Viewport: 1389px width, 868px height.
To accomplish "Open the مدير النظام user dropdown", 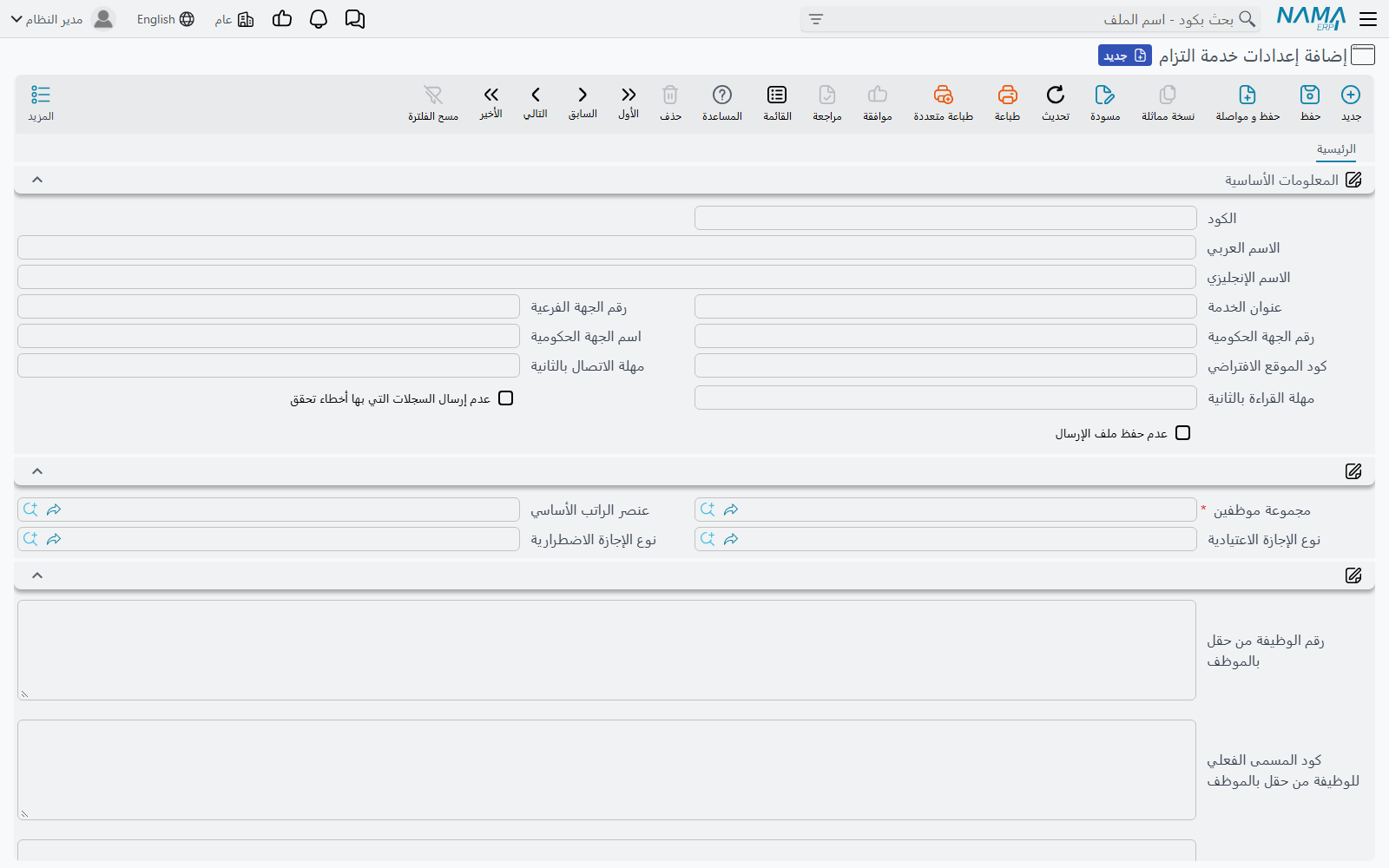I will coord(63,19).
